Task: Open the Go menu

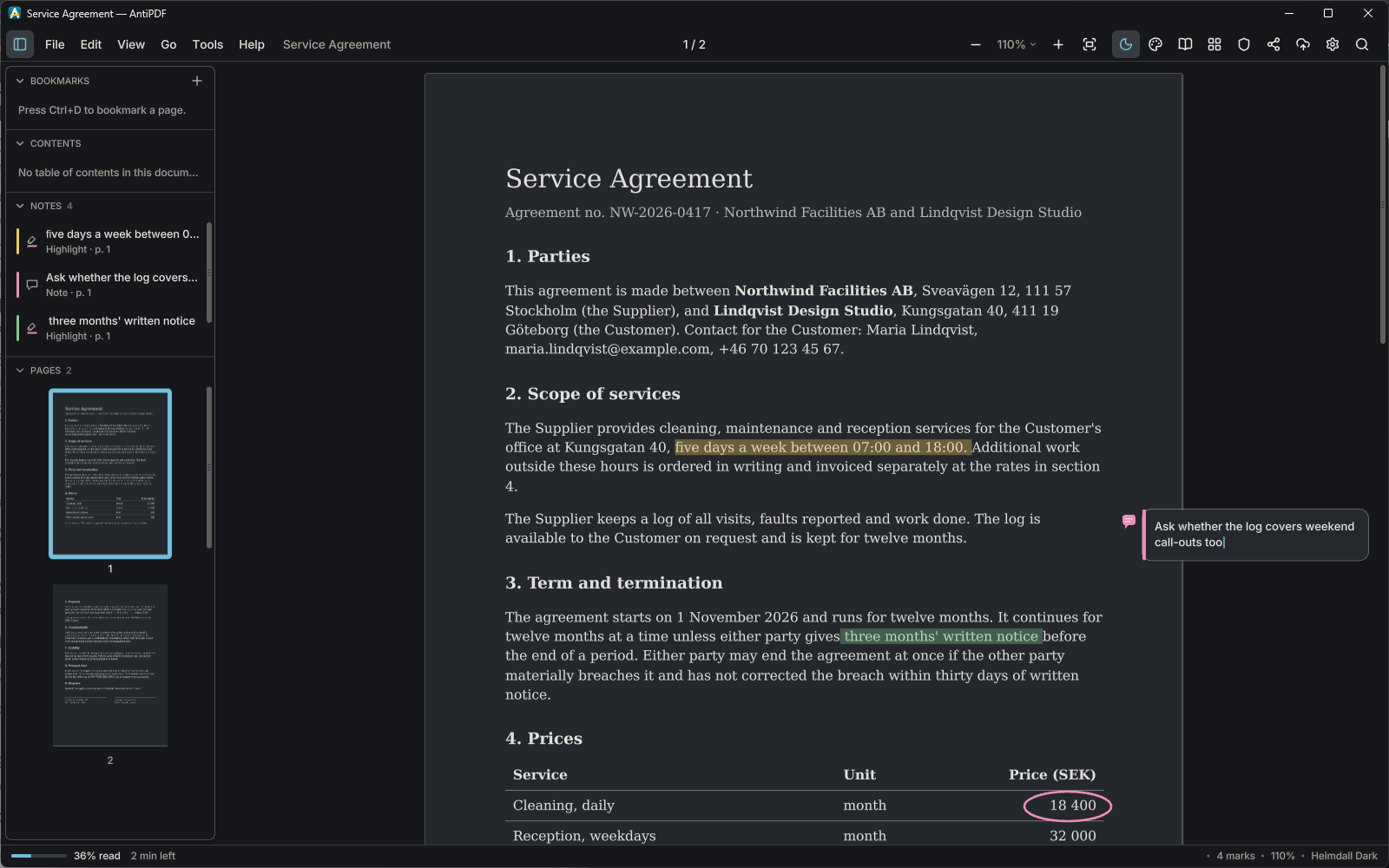Action: coord(168,44)
